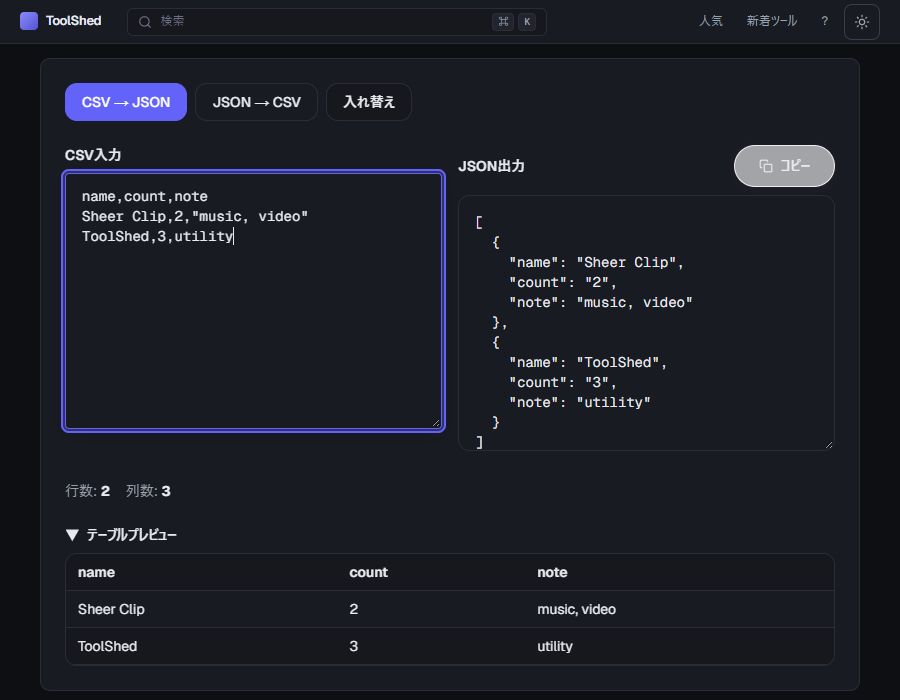900x700 pixels.
Task: Click the 入れ替え swap button
Action: pos(368,102)
